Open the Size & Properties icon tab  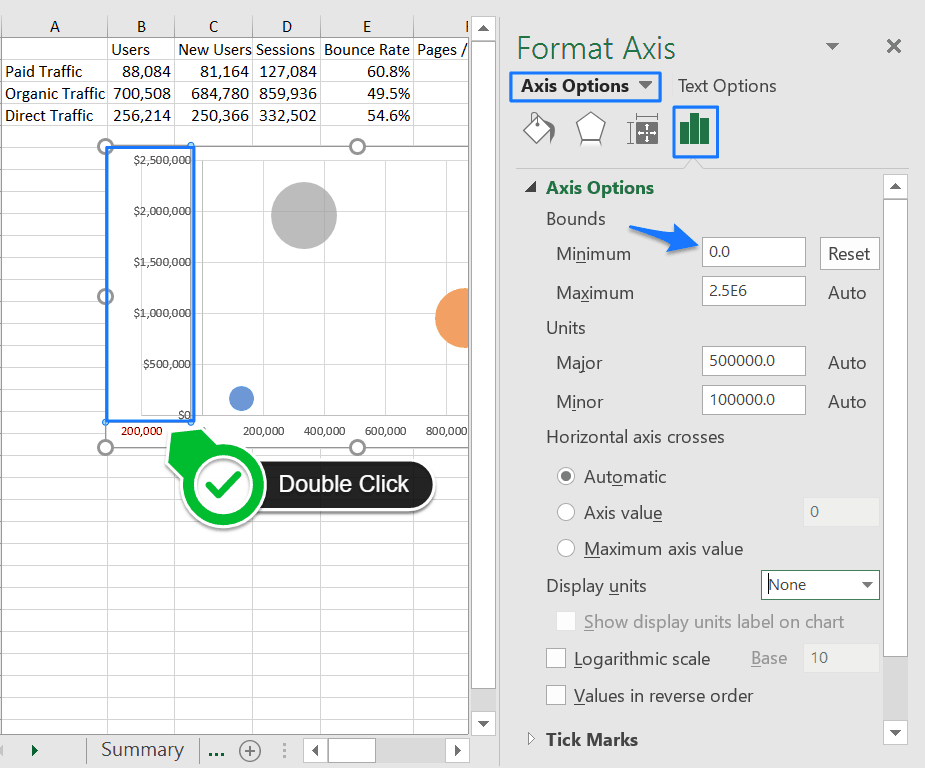[x=642, y=129]
